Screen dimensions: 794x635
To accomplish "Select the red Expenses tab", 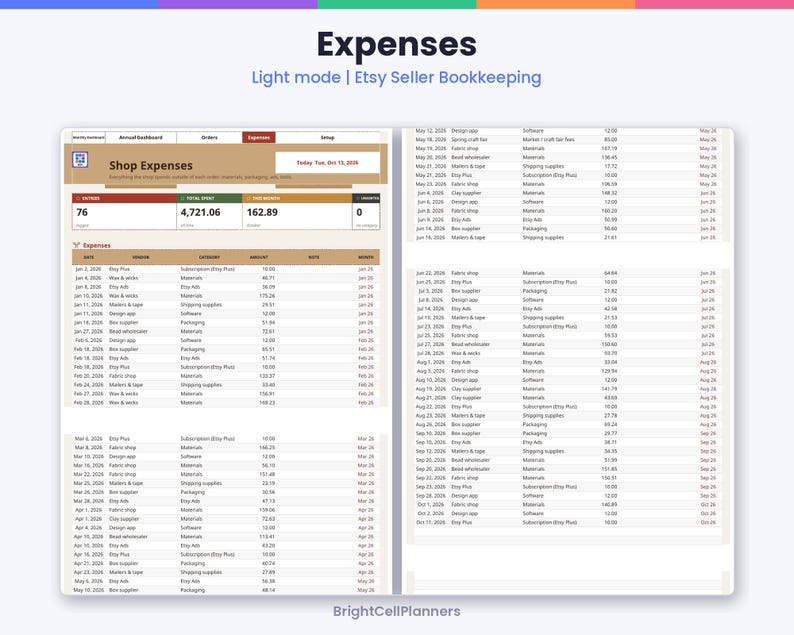I will coord(259,137).
